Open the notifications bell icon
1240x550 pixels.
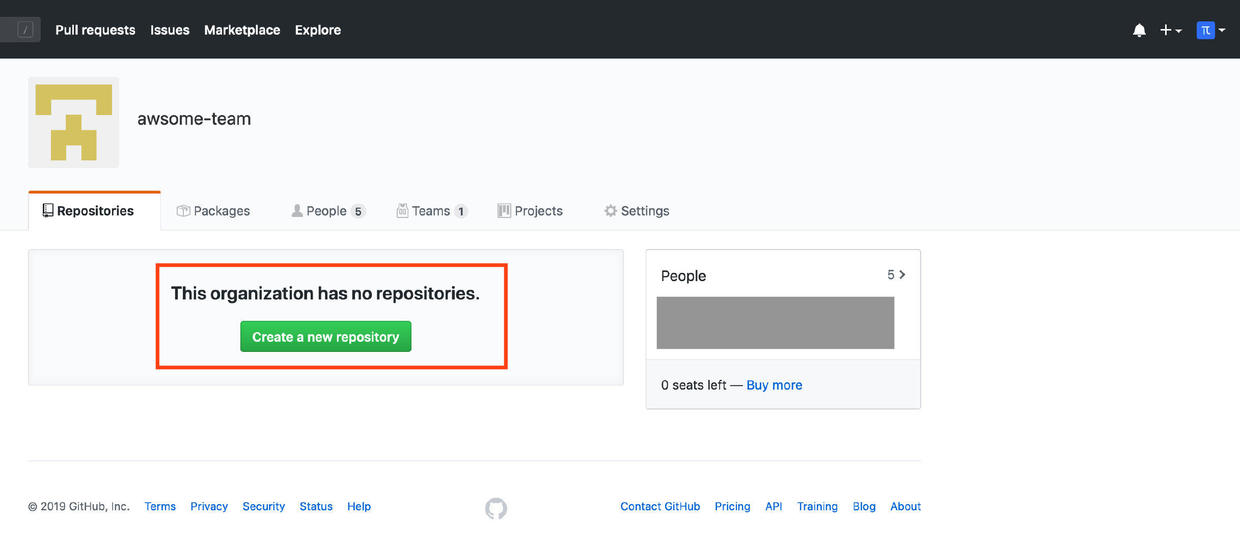[x=1139, y=31]
